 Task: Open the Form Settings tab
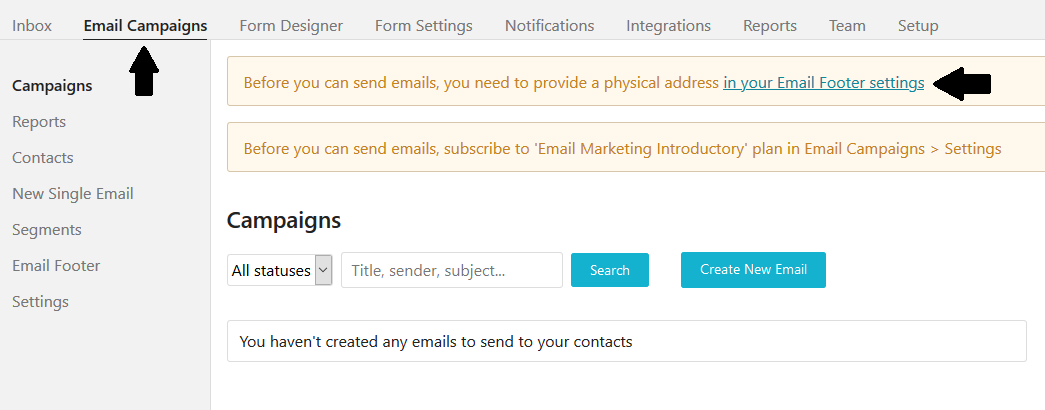point(423,26)
